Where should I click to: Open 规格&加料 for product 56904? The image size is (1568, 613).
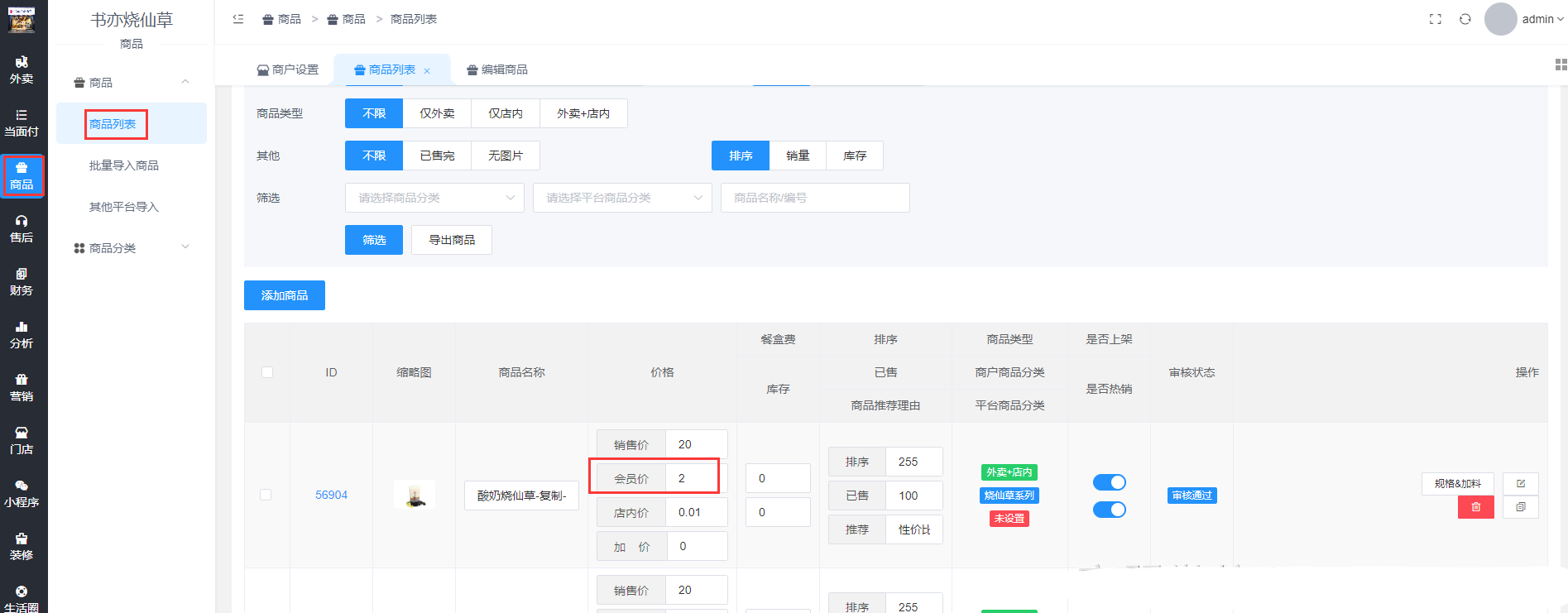point(1458,483)
